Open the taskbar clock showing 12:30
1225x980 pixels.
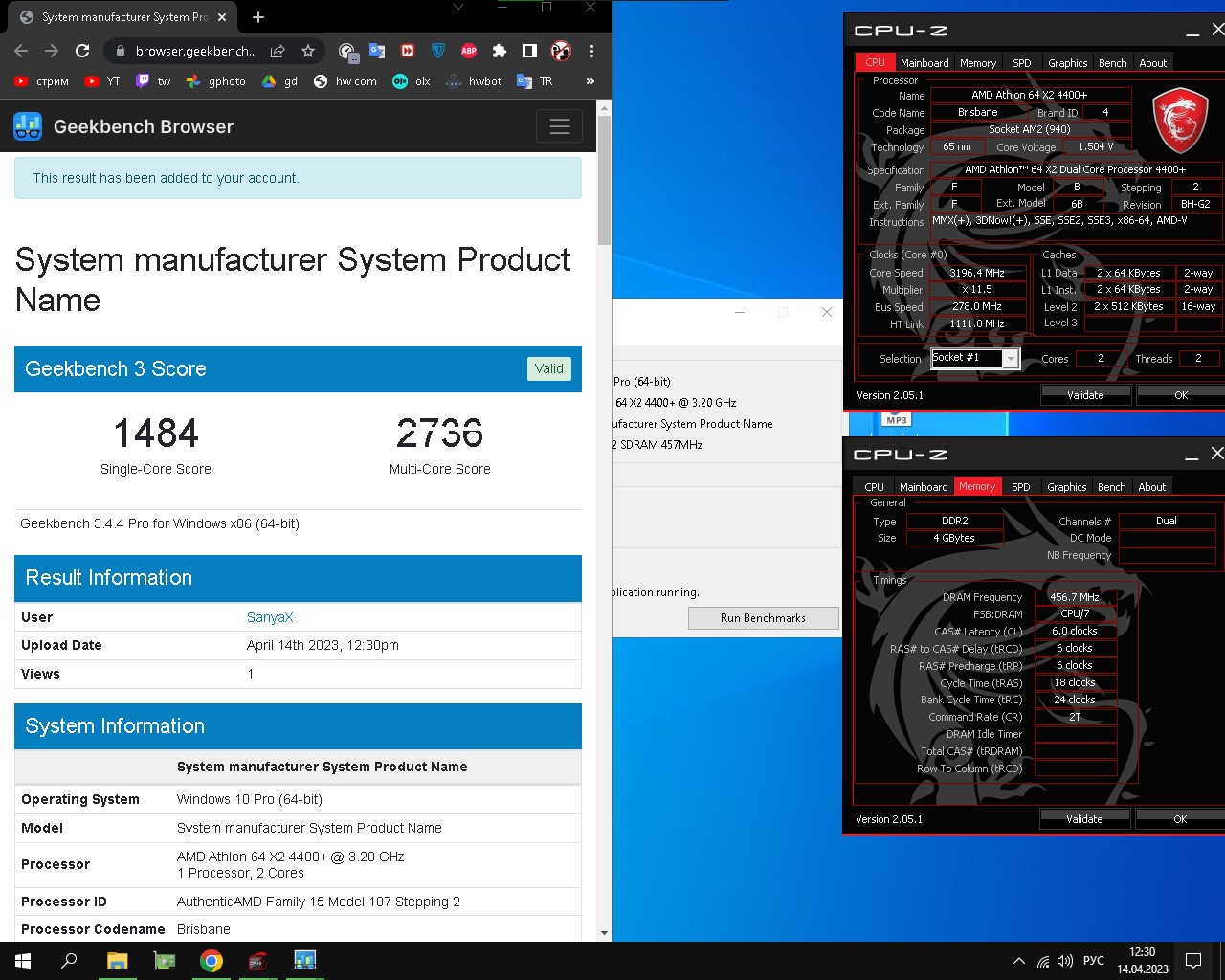1143,961
